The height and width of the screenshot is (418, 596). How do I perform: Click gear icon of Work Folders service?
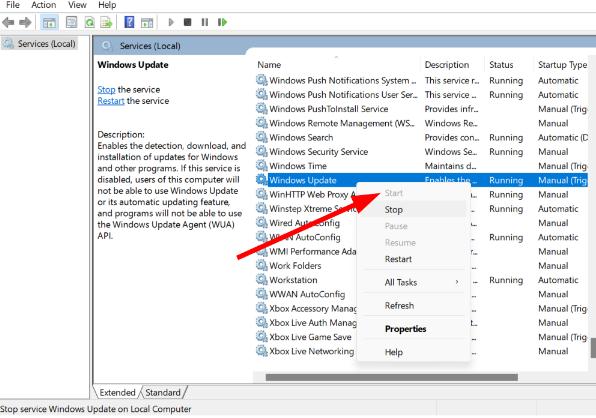262,265
